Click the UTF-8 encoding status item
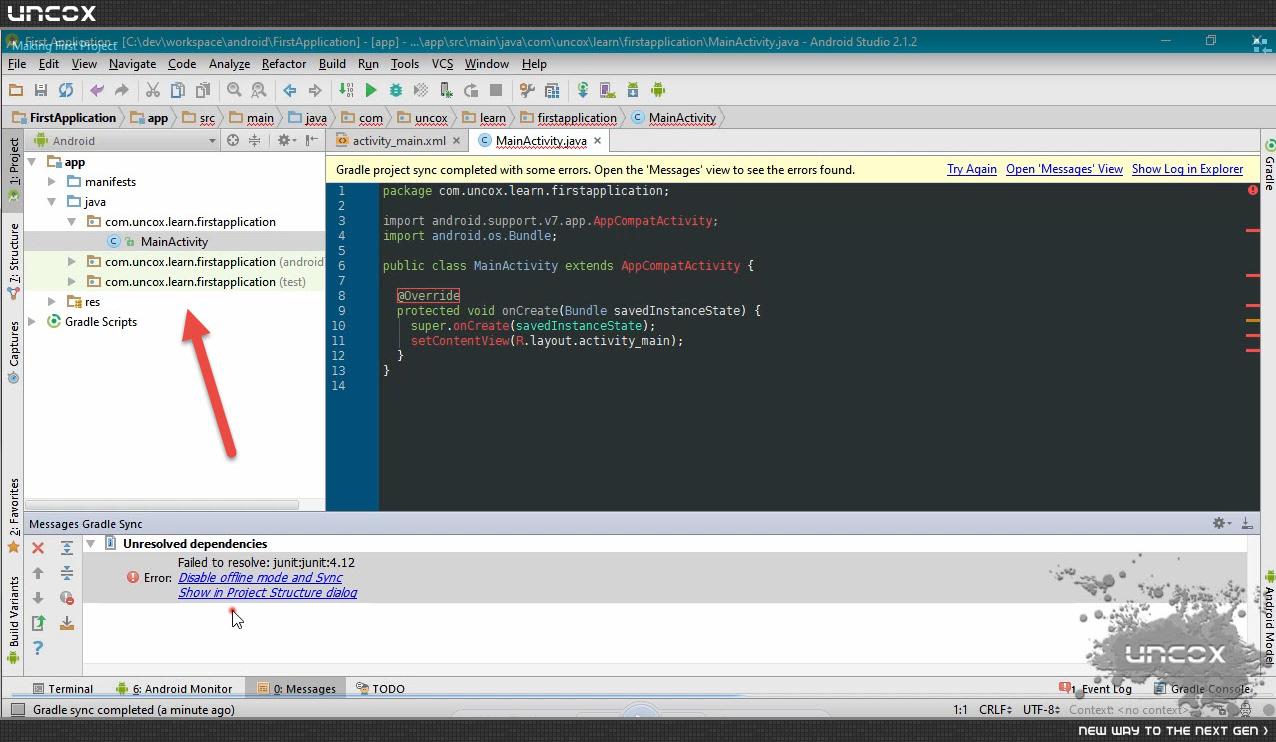Screen dimensions: 1276x742 pos(1041,710)
